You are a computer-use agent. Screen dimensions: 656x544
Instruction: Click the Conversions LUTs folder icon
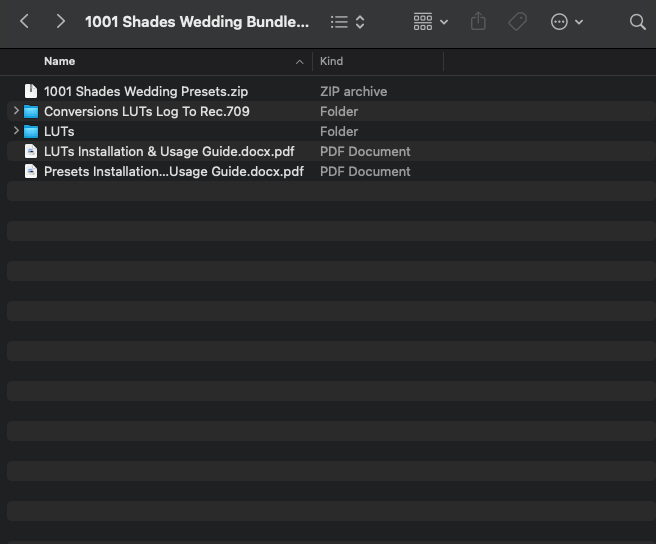(31, 111)
